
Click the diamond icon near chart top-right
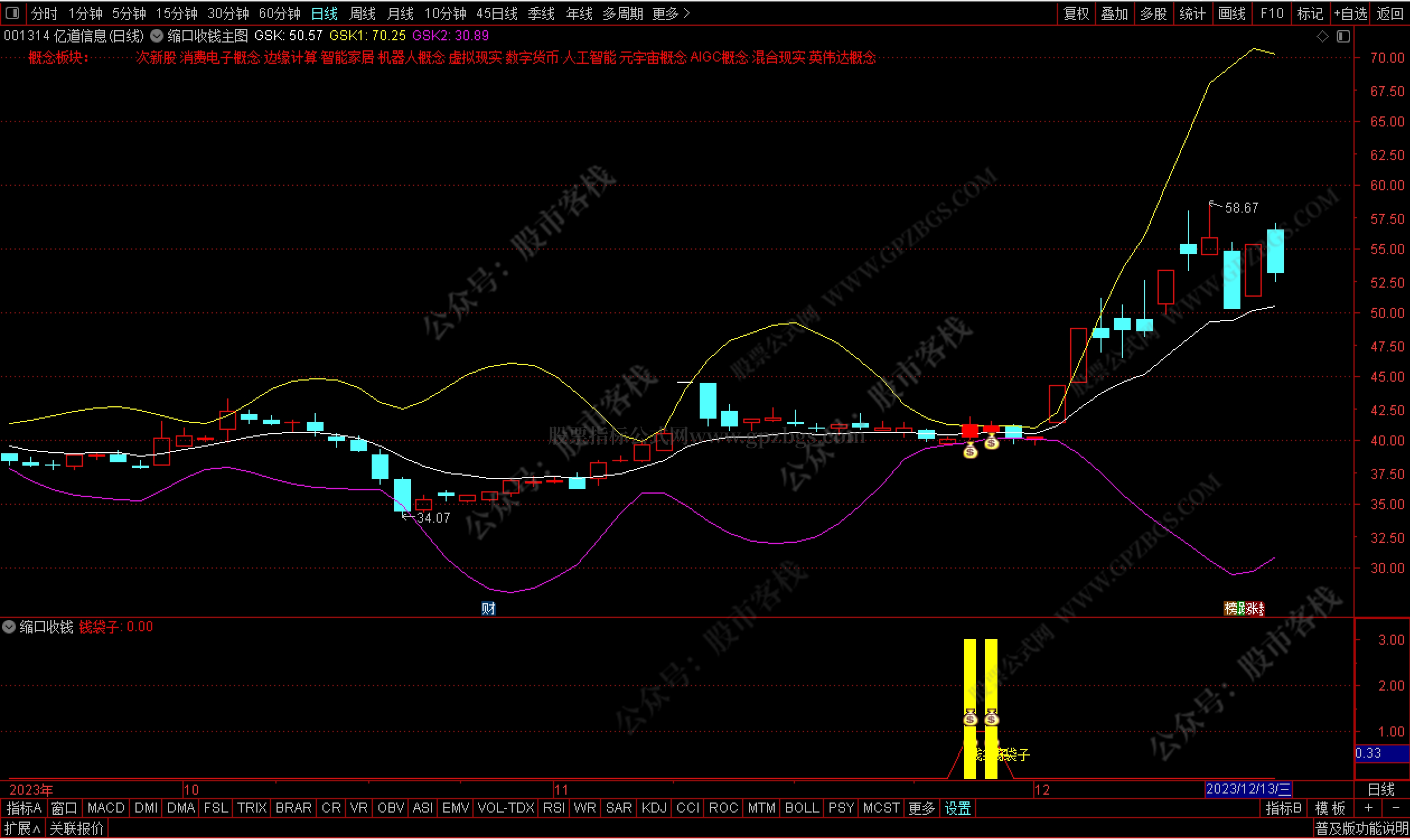coord(1322,37)
